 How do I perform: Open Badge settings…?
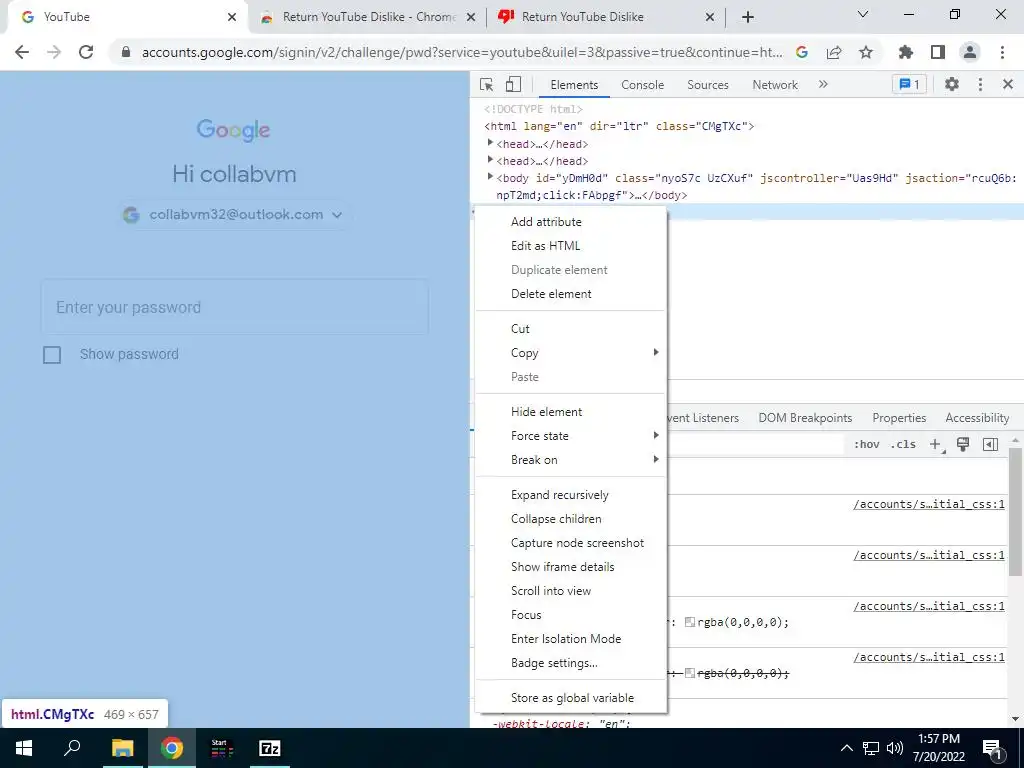click(x=571, y=663)
